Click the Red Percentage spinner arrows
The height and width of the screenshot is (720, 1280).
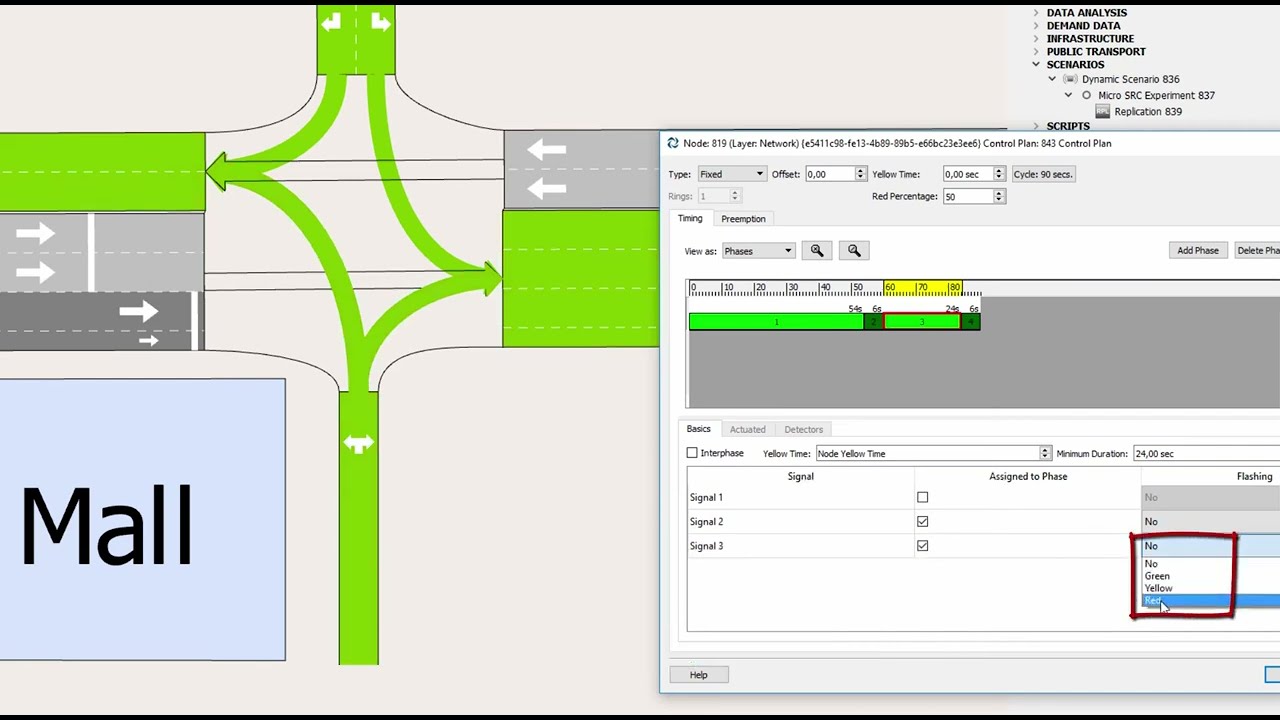point(998,197)
